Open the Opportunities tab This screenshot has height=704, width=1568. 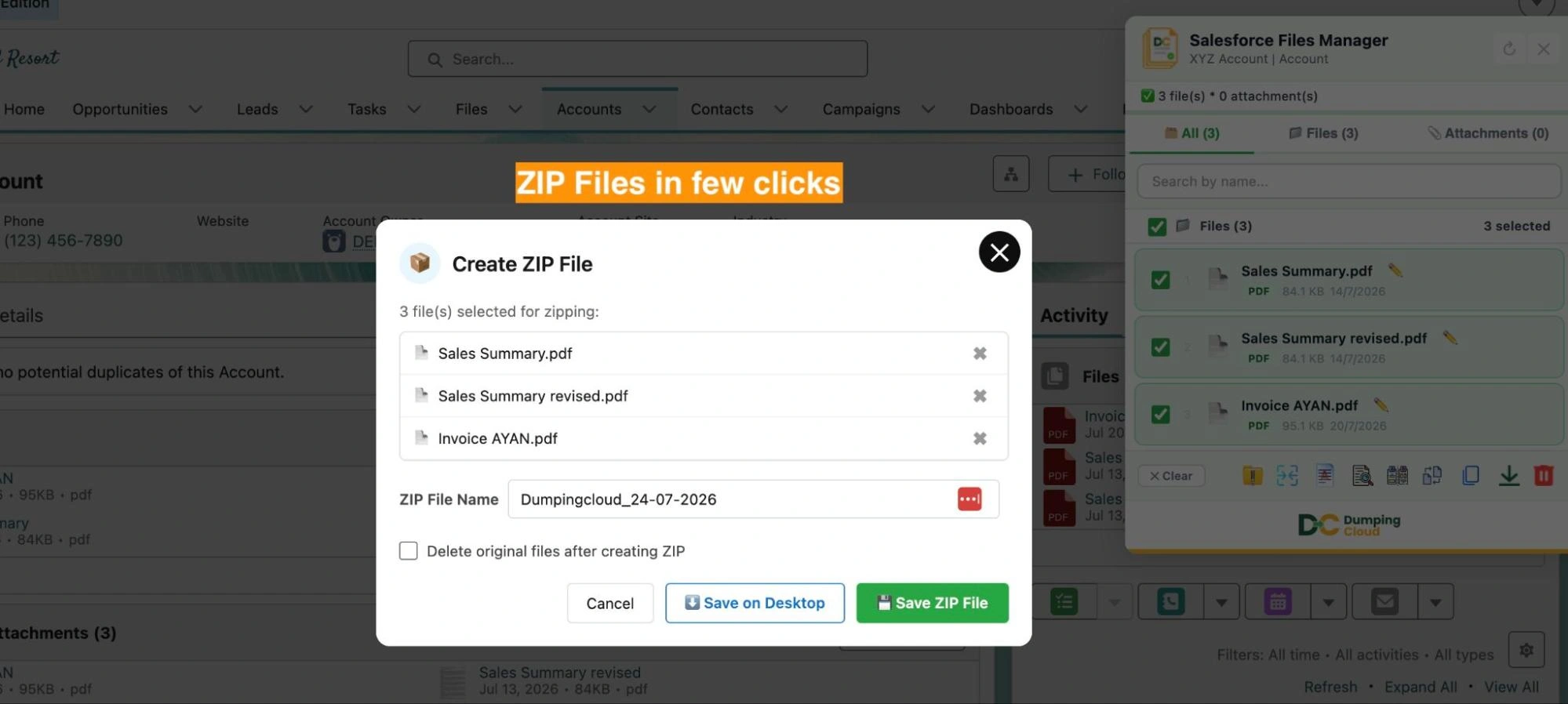click(x=120, y=110)
